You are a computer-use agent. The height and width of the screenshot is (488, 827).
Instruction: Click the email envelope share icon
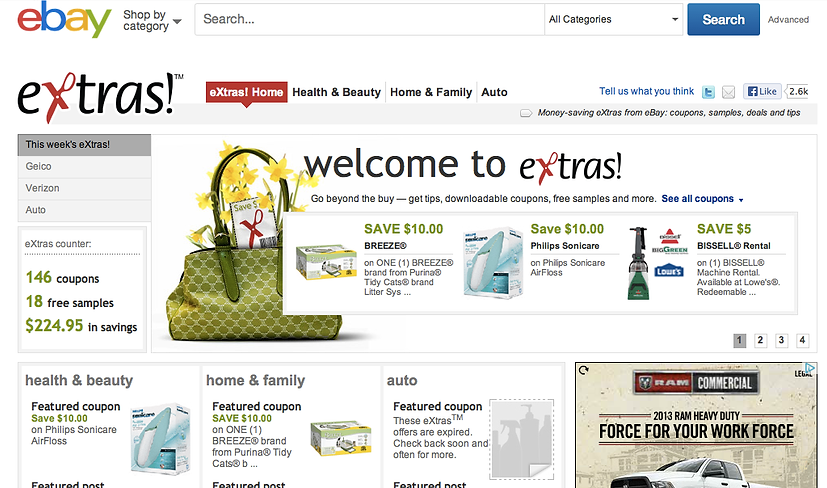tap(728, 92)
